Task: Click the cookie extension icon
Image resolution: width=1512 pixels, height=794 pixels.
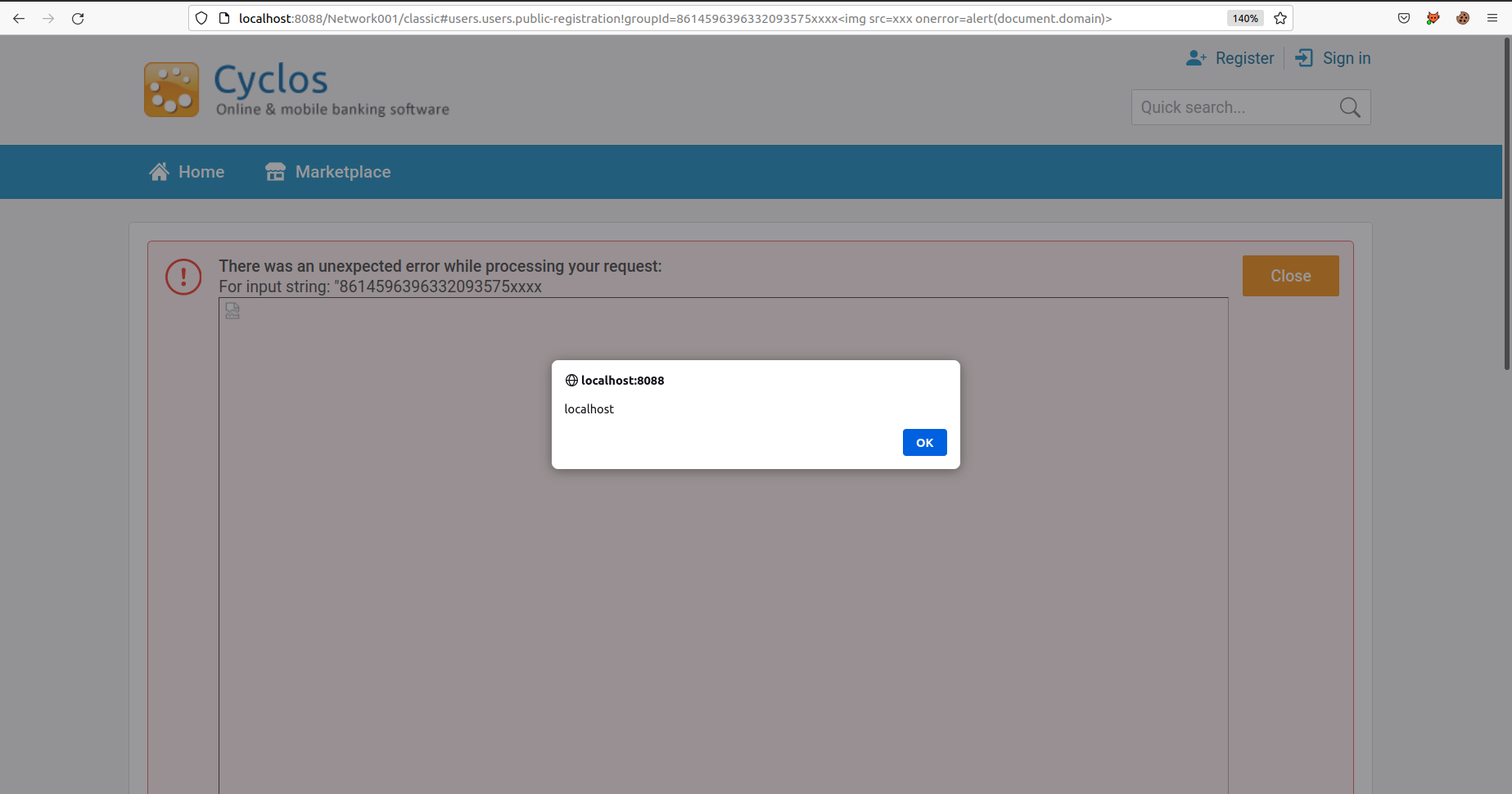Action: pos(1463,18)
